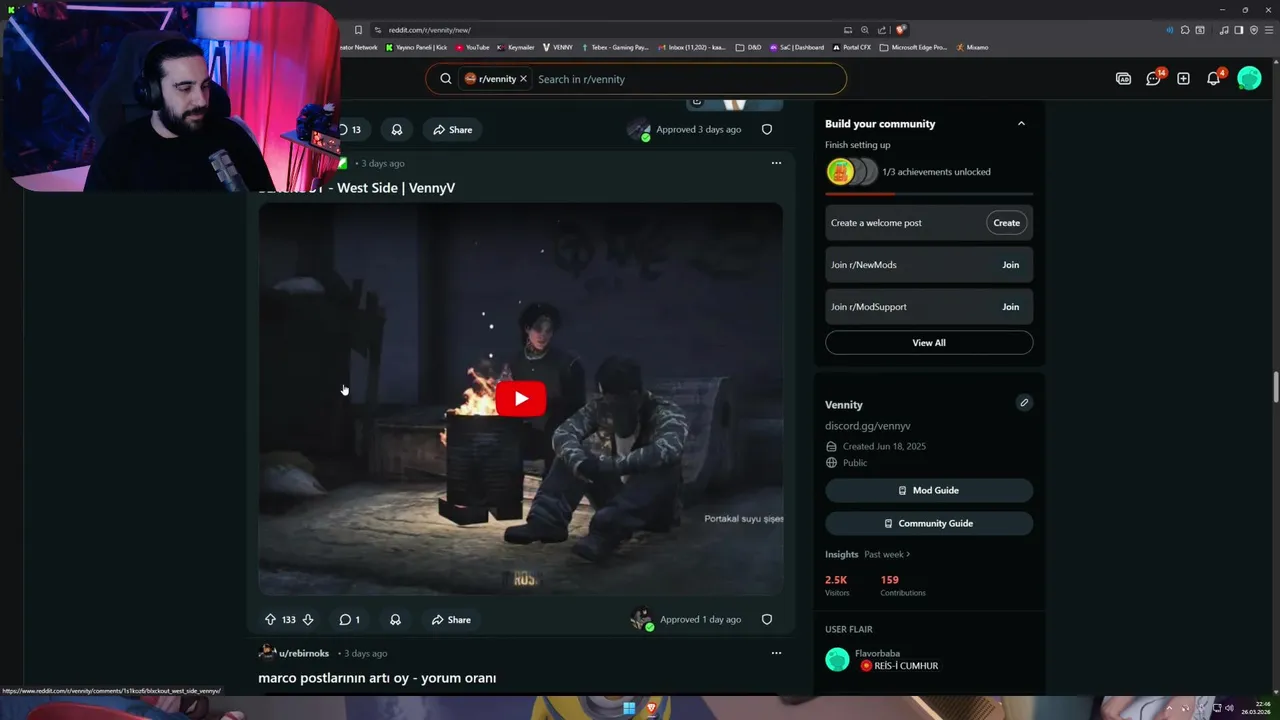Viewport: 1280px width, 720px height.
Task: Remove r/vennity search scope chip
Action: tap(523, 79)
